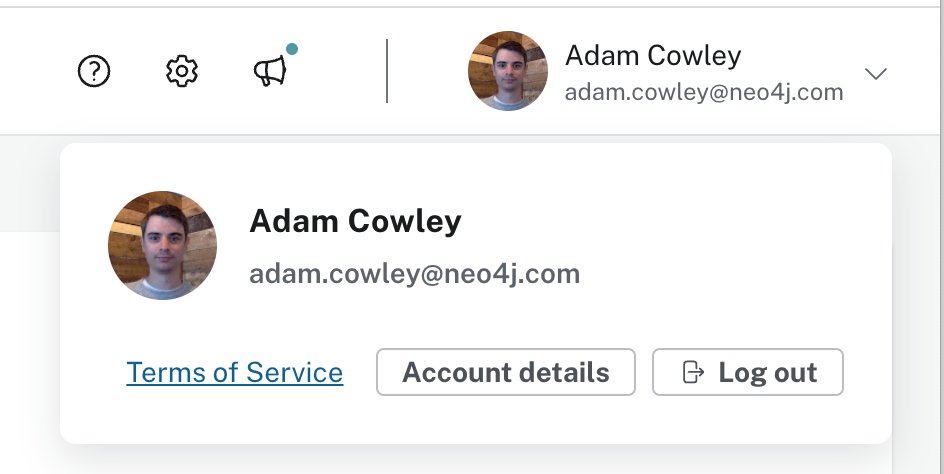Open Account details

[x=506, y=372]
